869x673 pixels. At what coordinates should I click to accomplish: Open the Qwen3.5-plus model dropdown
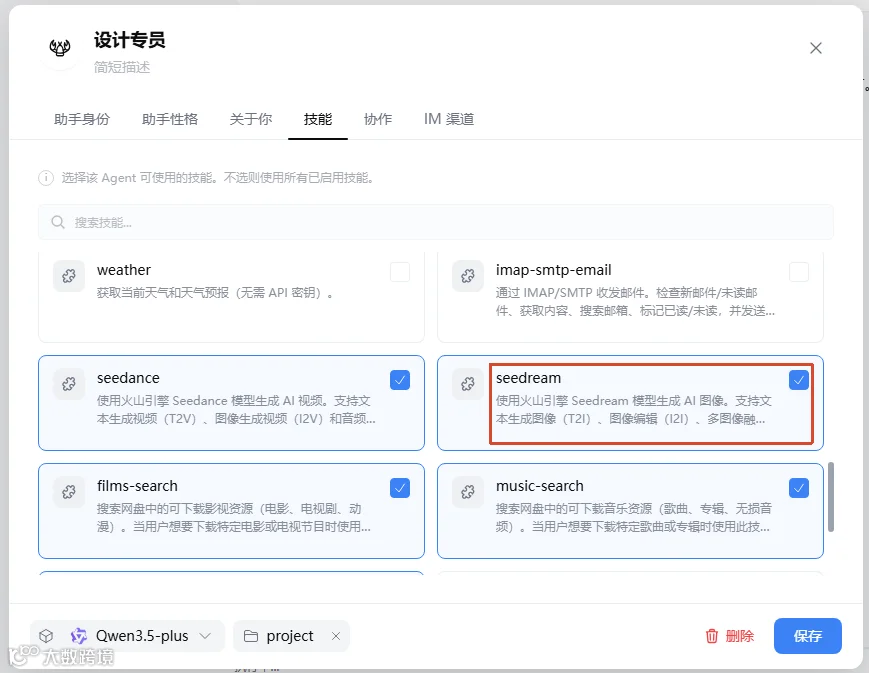pos(129,636)
